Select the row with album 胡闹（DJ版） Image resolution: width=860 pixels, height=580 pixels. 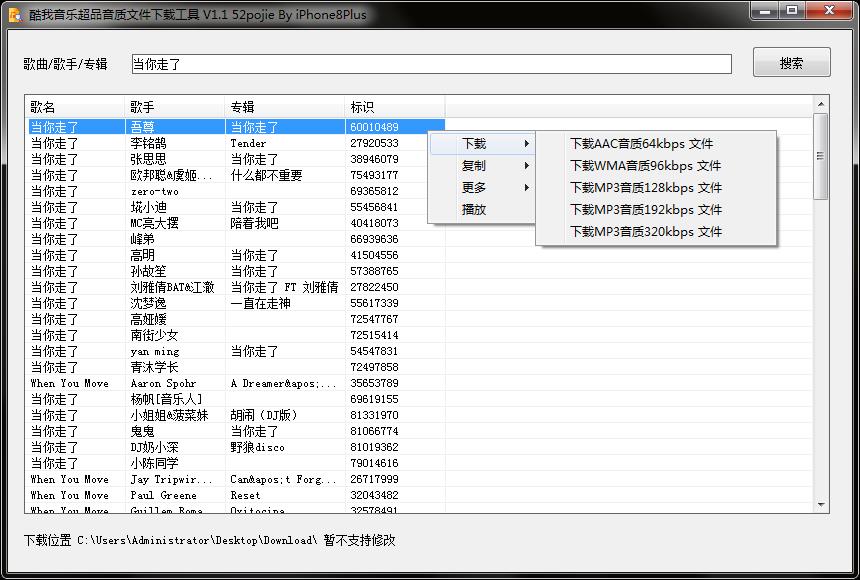tap(236, 415)
